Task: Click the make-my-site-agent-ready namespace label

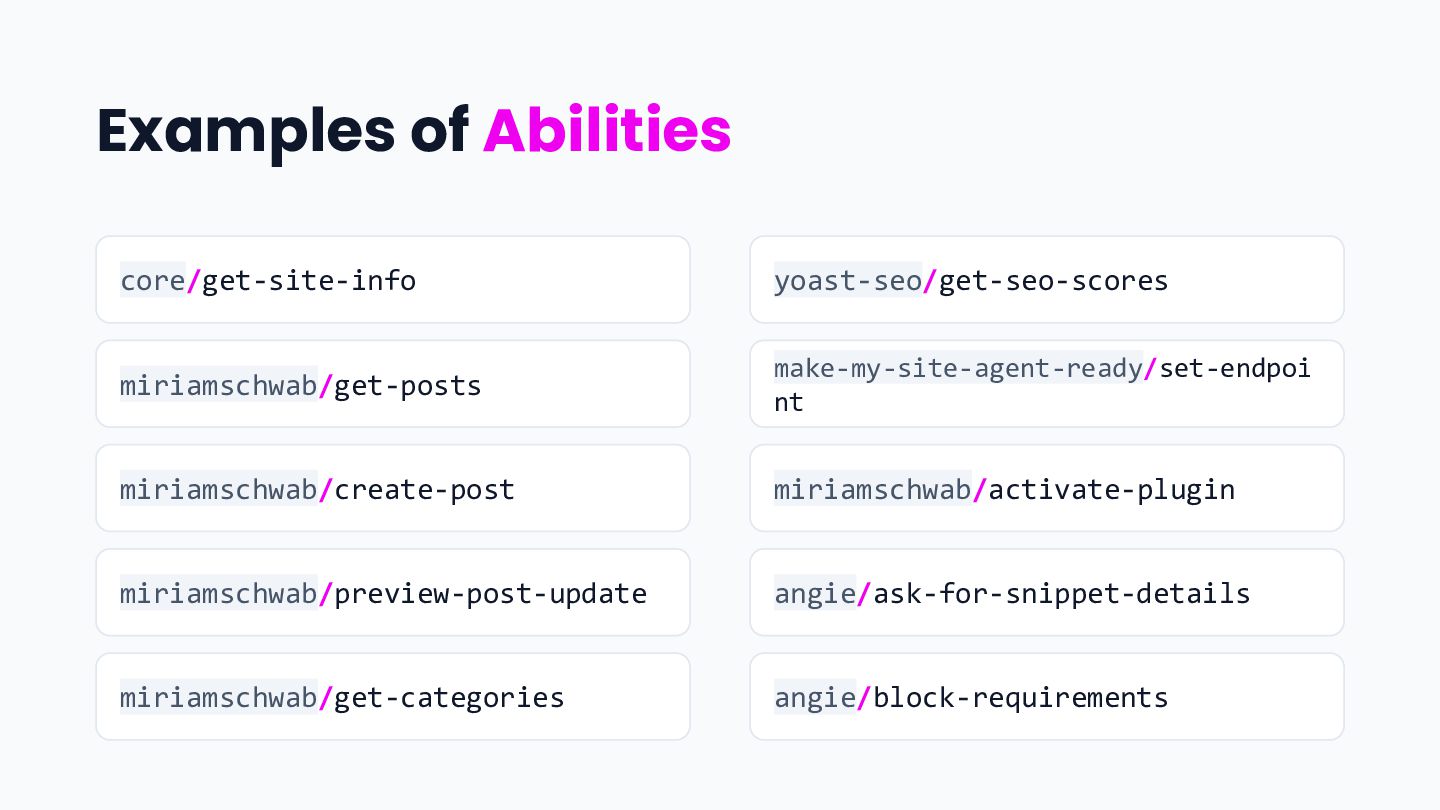Action: coord(958,368)
